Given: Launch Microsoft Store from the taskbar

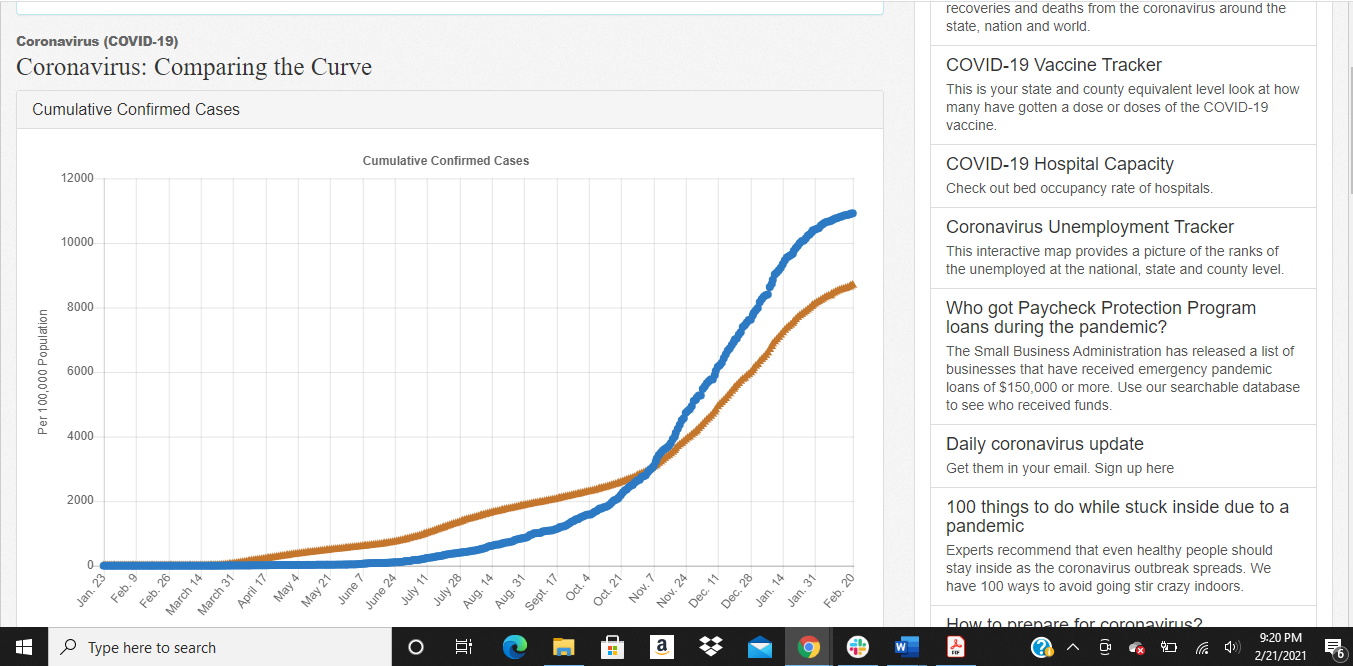Looking at the screenshot, I should tap(613, 647).
